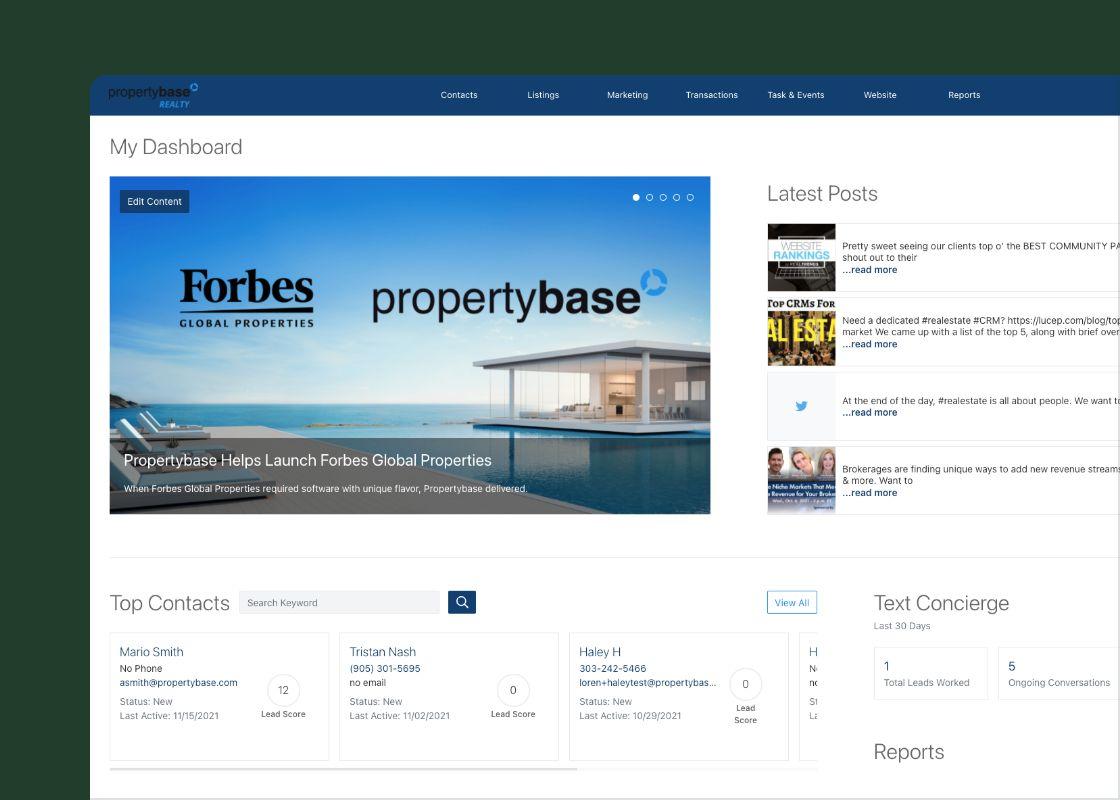
Task: Open Haley H contact
Action: click(x=600, y=651)
